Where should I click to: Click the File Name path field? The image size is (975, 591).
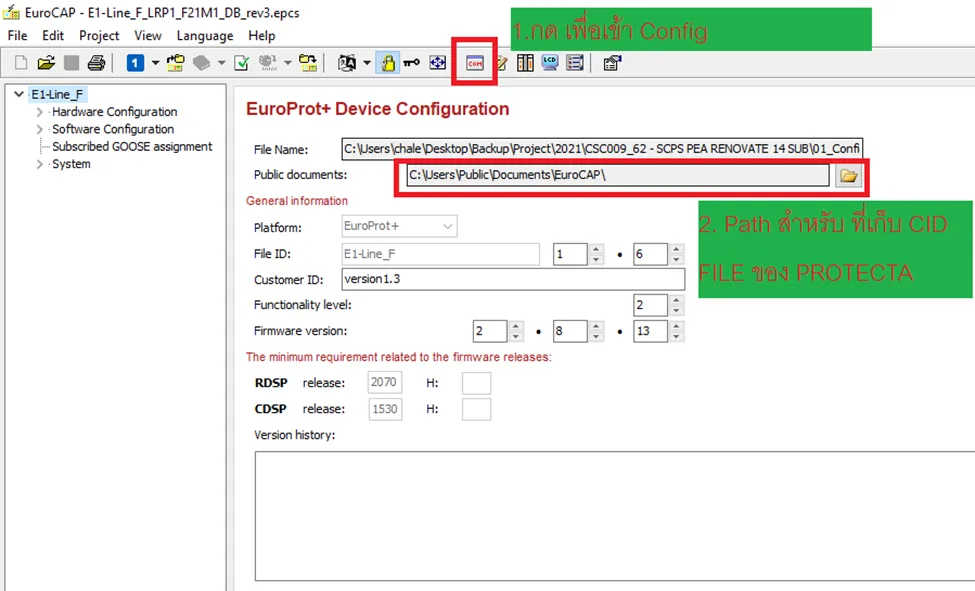pyautogui.click(x=602, y=149)
